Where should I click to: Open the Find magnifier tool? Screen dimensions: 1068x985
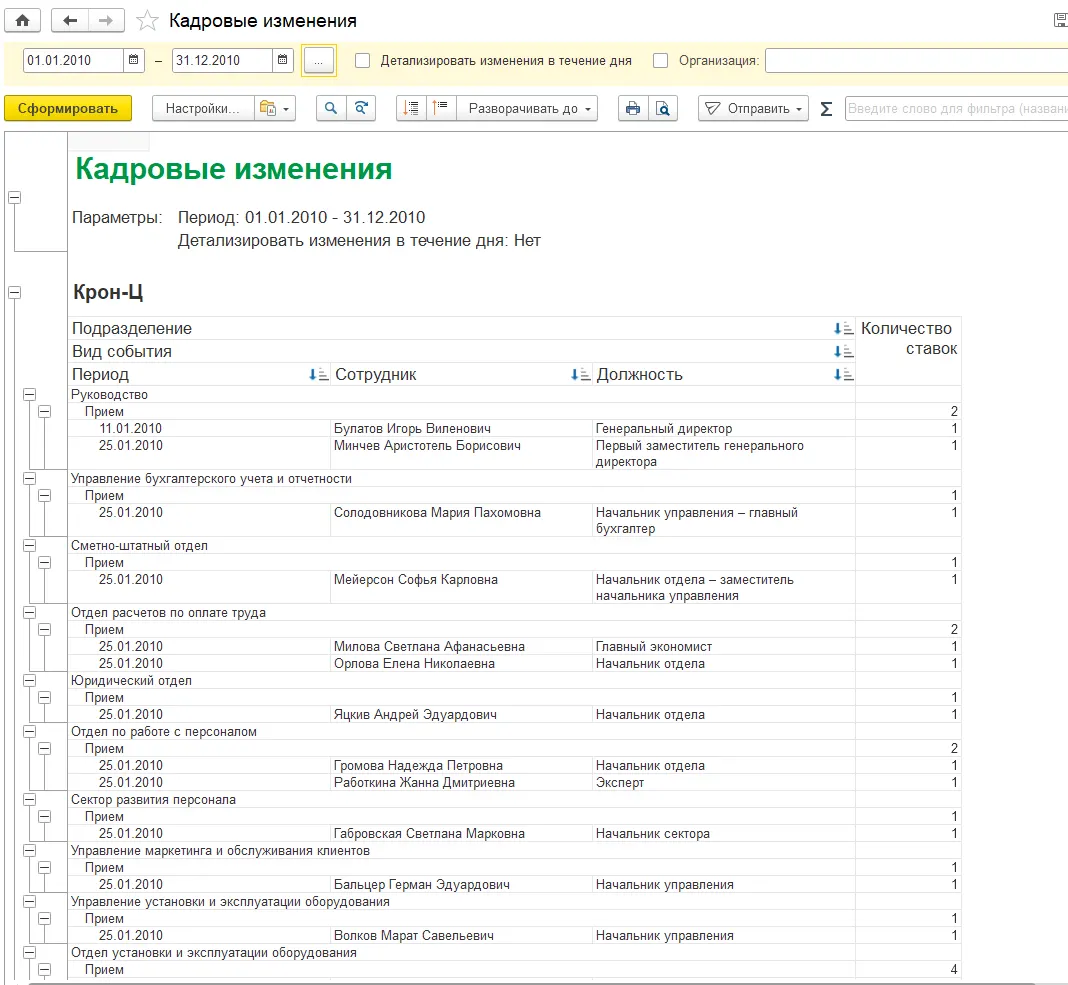point(331,108)
